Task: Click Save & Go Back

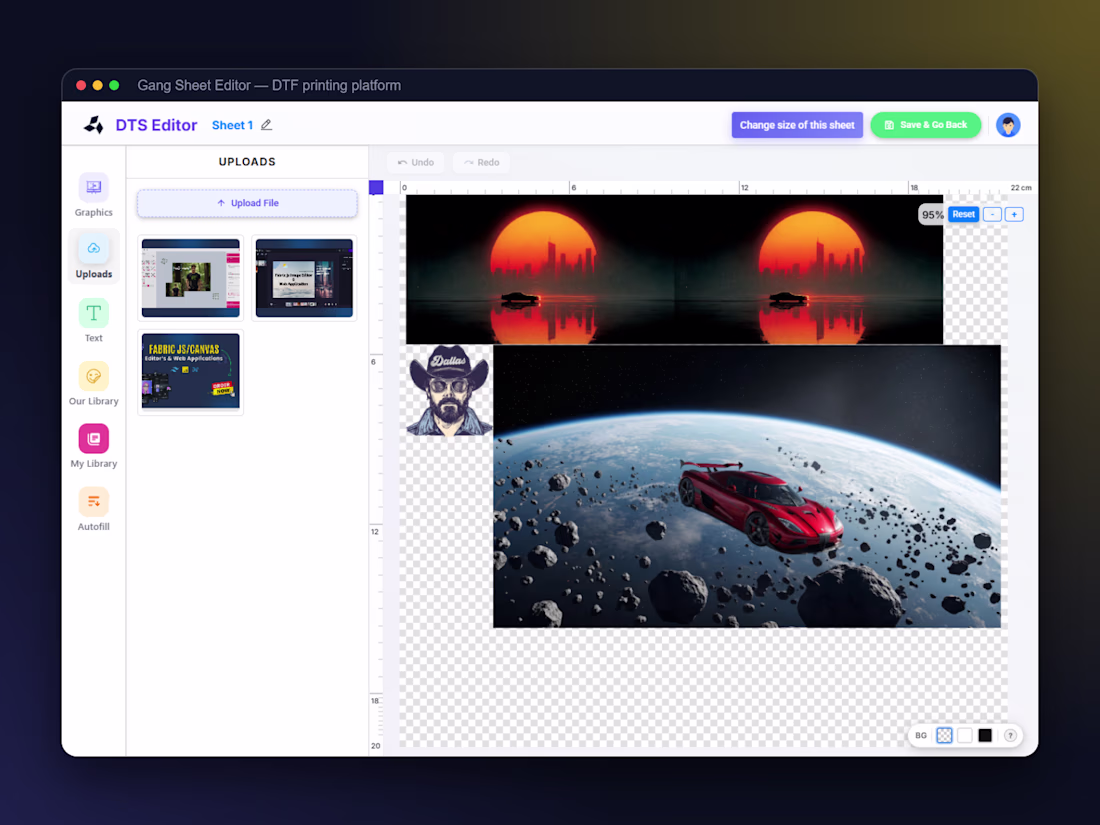Action: 925,125
